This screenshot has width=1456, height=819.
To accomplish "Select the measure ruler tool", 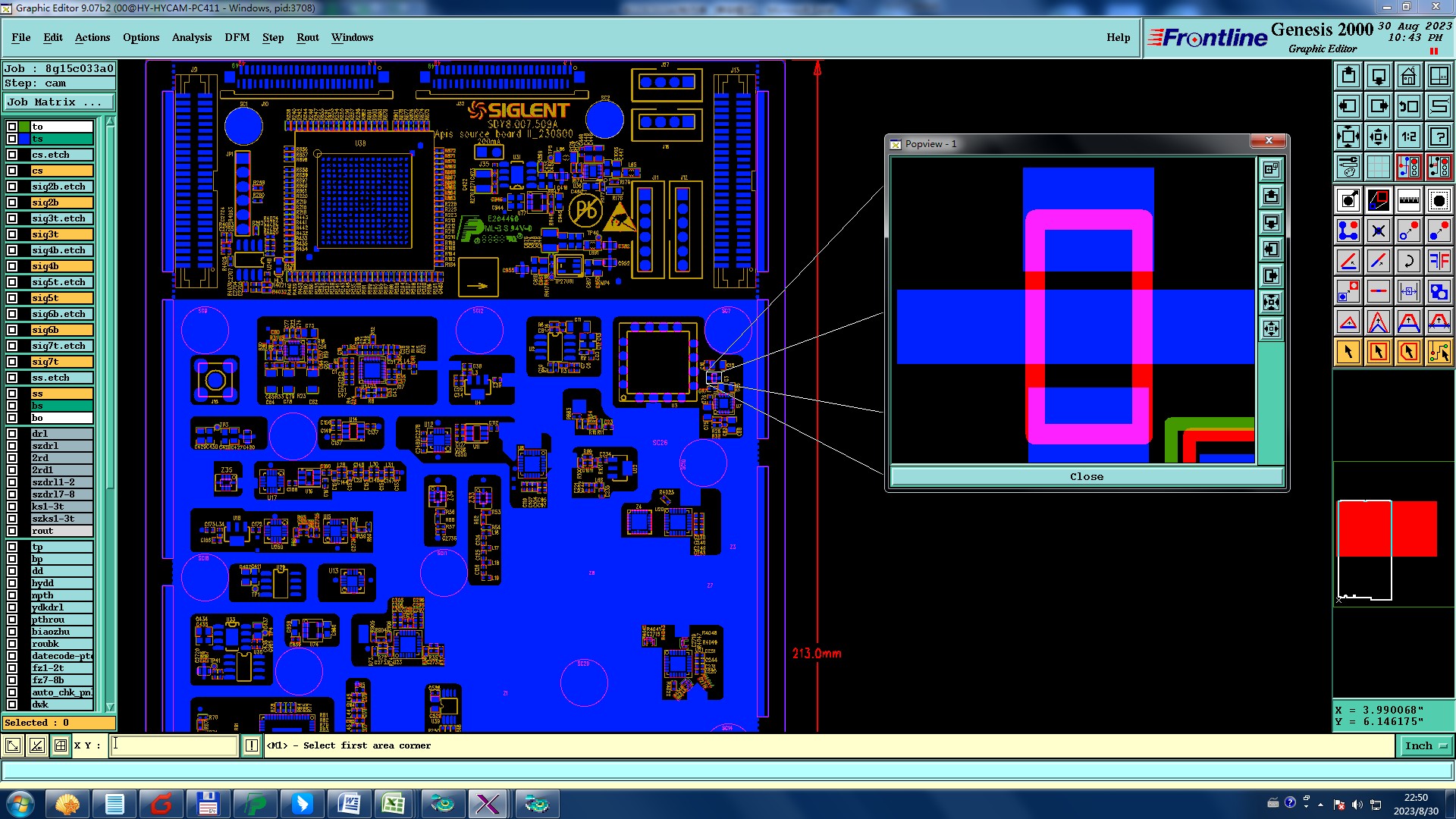I will click(x=1408, y=200).
